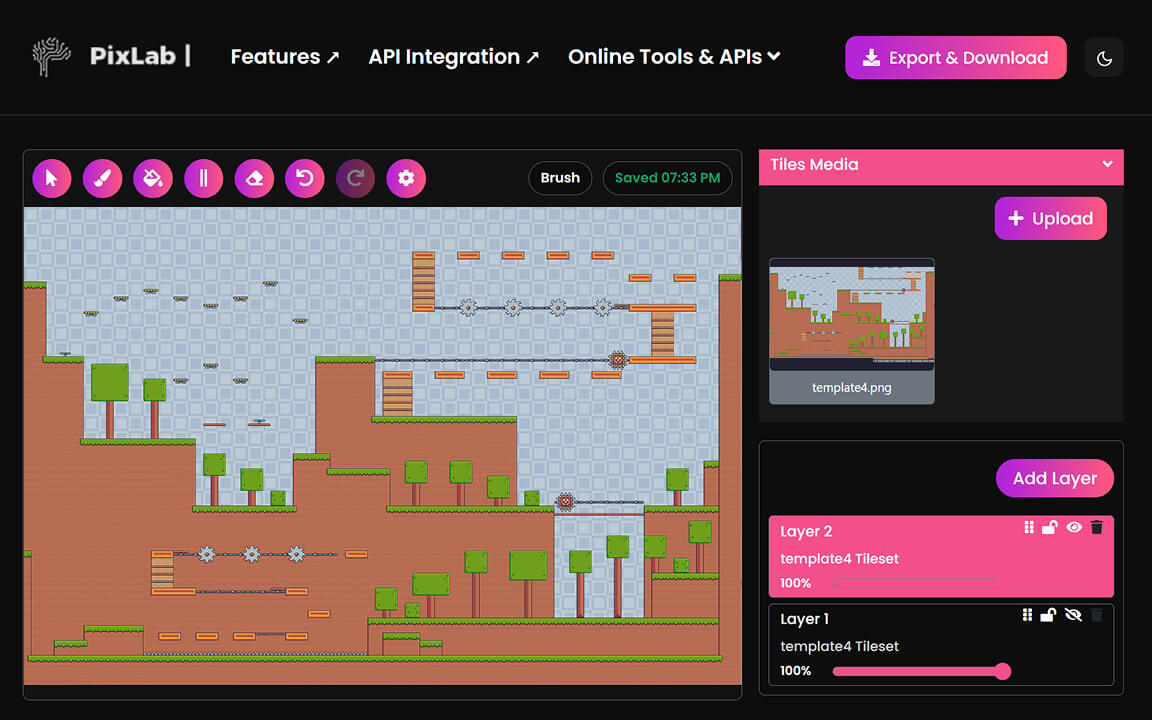Viewport: 1152px width, 720px height.
Task: Open the Online Tools & APIs dropdown
Action: [x=673, y=57]
